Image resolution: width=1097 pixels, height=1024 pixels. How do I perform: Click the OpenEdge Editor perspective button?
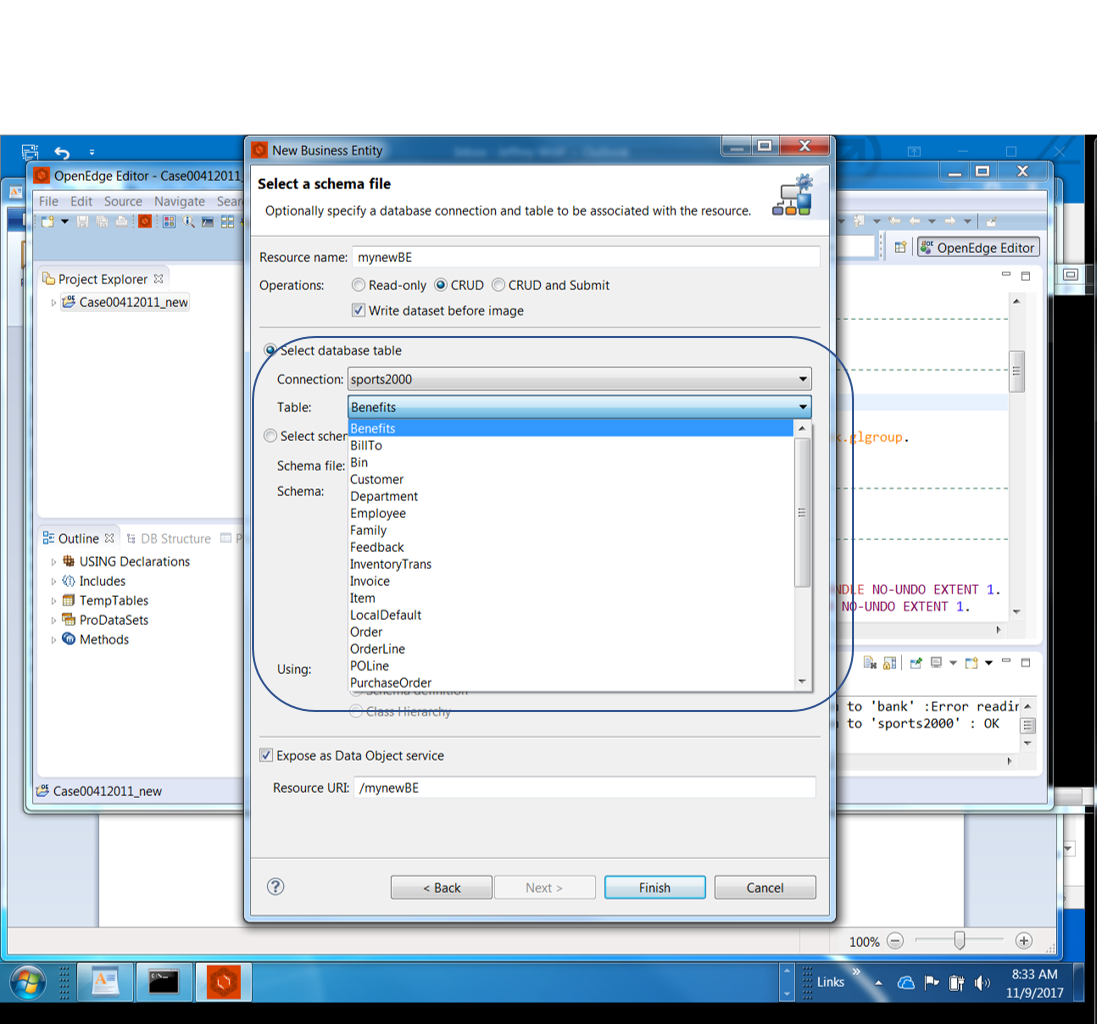(x=977, y=247)
